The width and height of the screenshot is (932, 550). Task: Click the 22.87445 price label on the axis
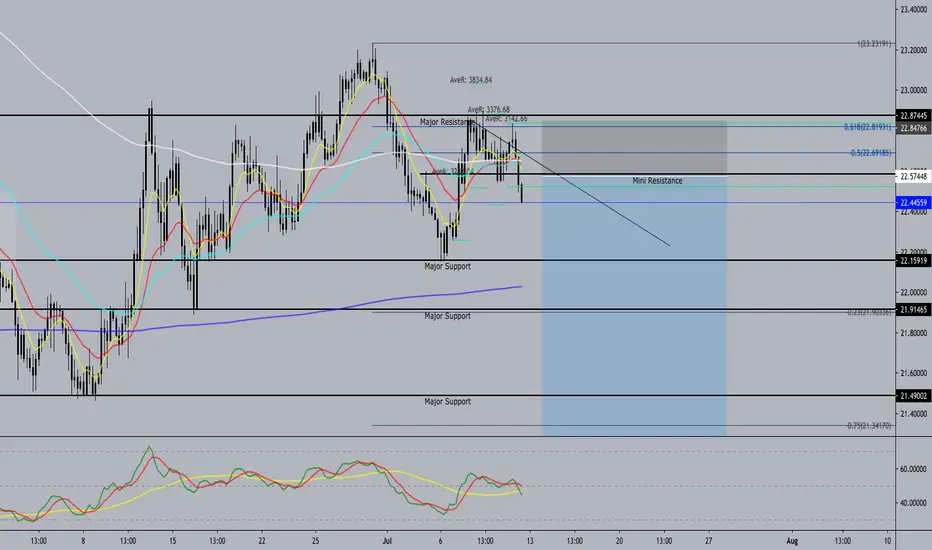tap(914, 116)
